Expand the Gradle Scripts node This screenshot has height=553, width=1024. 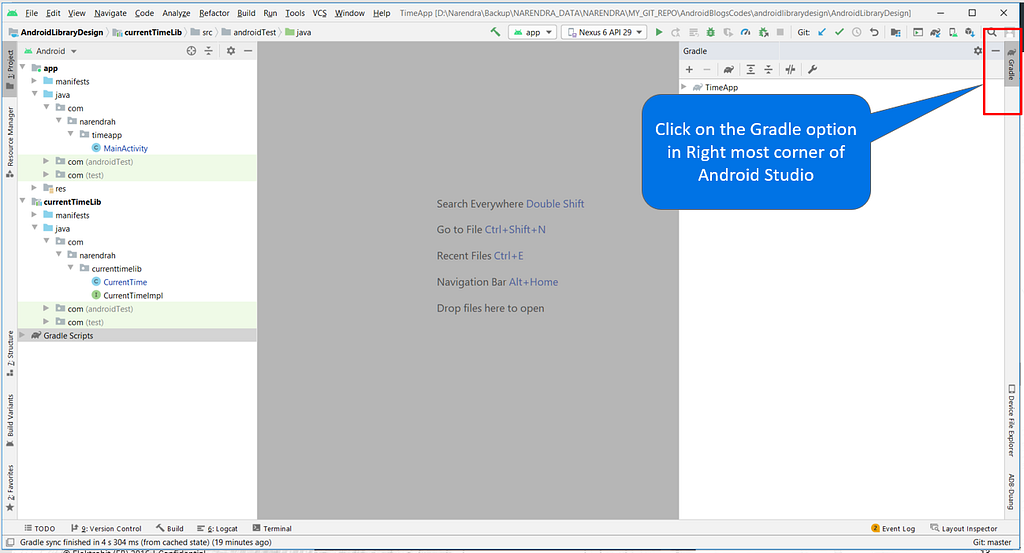click(23, 335)
